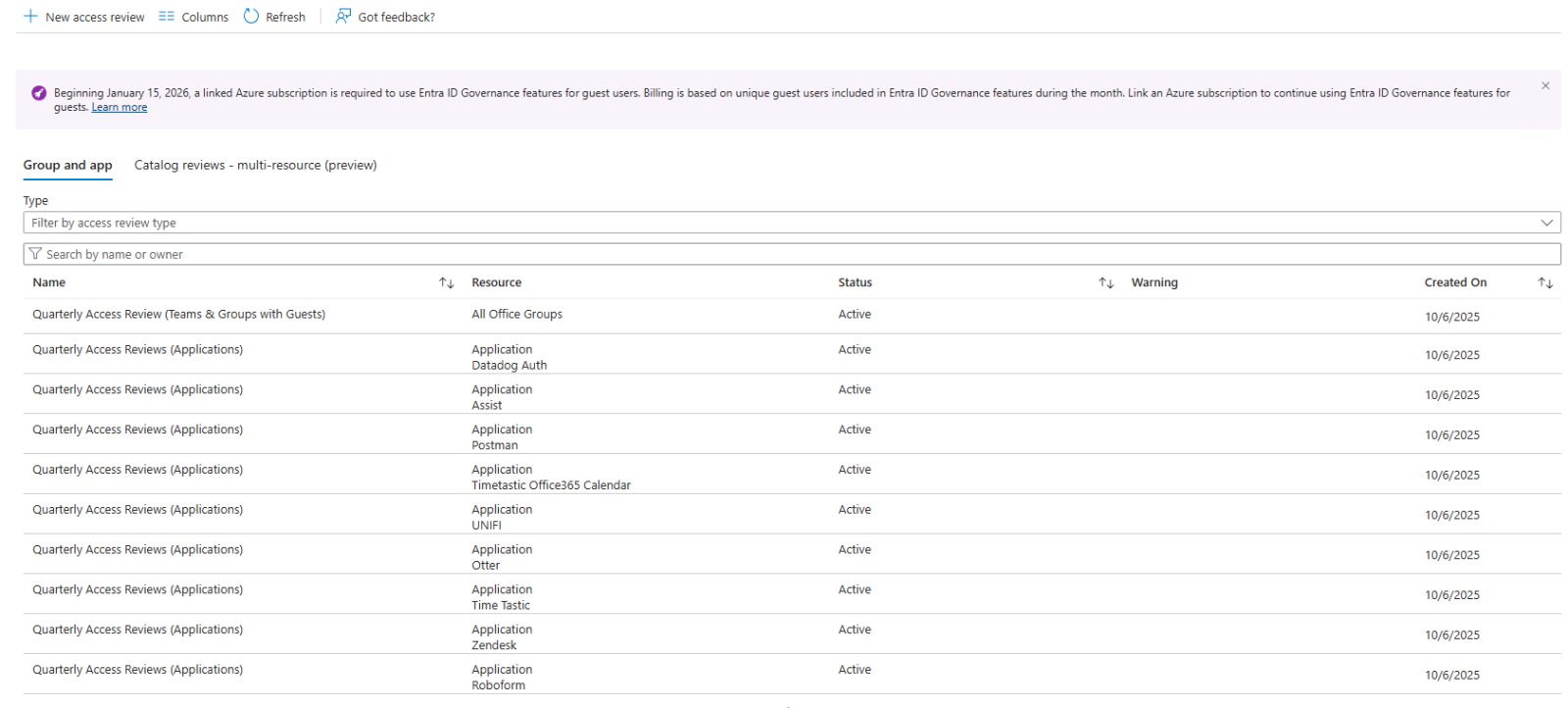Click the Got feedback? button
The width and height of the screenshot is (1568, 708).
[385, 17]
